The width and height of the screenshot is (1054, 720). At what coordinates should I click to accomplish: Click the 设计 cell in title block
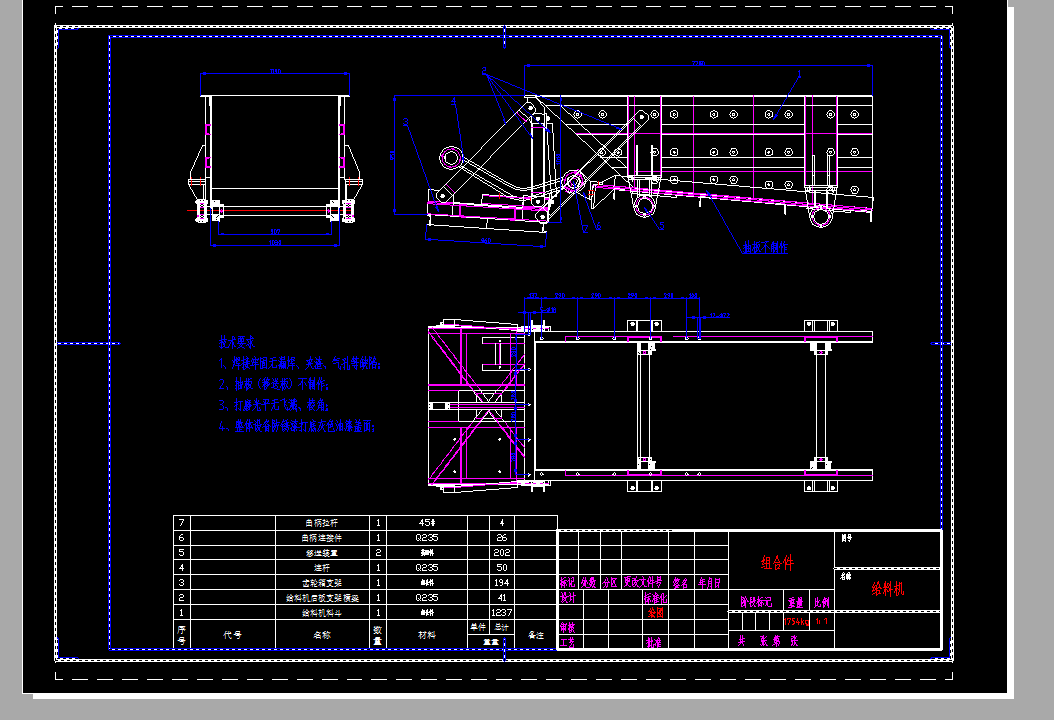(x=567, y=597)
